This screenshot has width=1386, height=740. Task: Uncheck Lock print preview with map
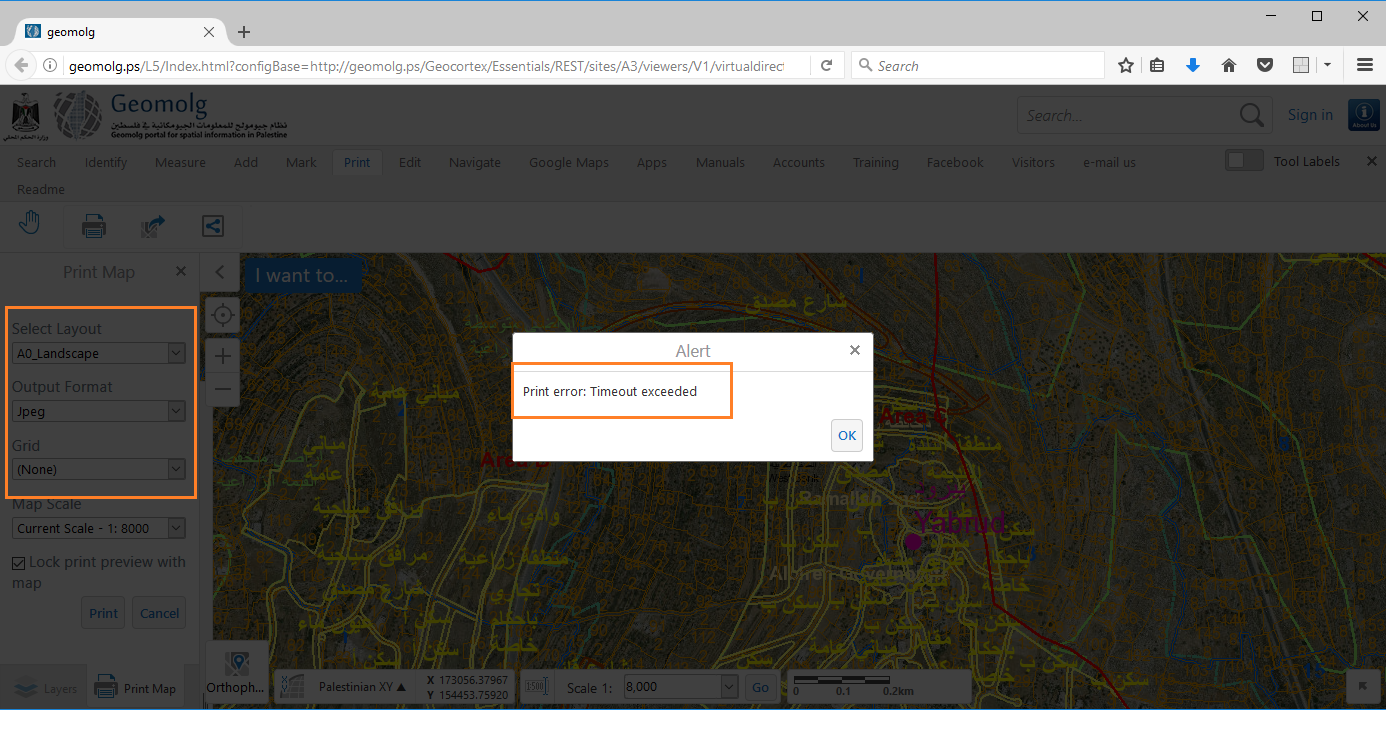pyautogui.click(x=18, y=563)
